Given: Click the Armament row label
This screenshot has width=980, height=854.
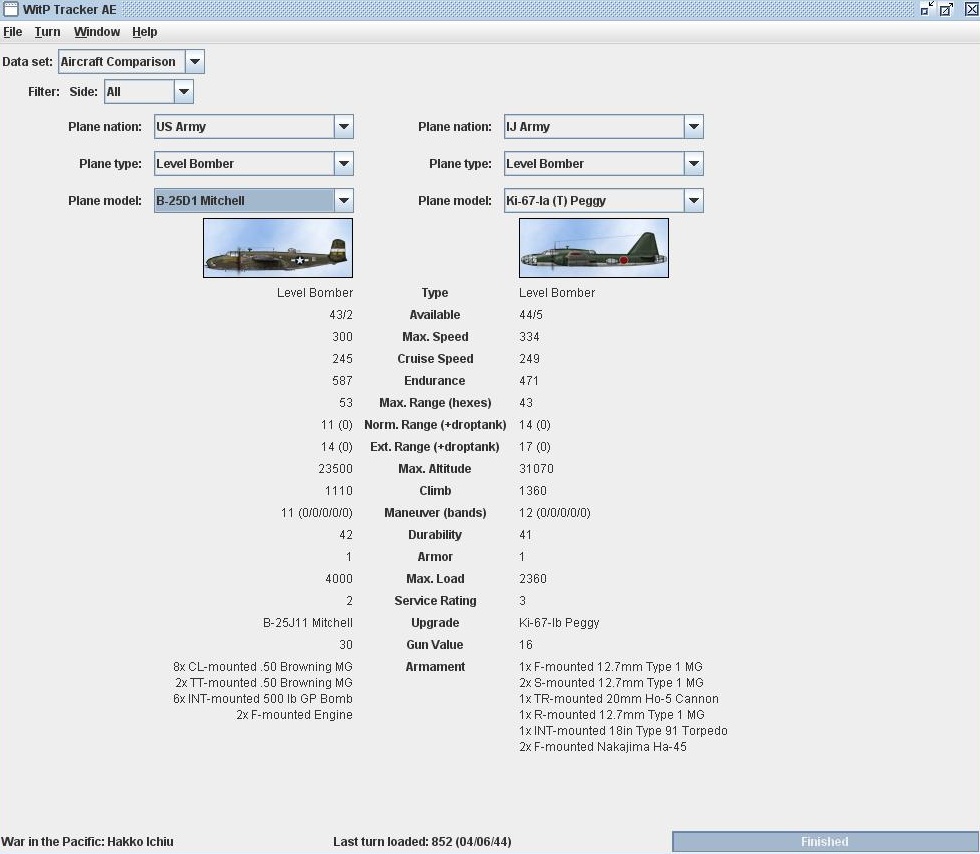Looking at the screenshot, I should tap(435, 666).
